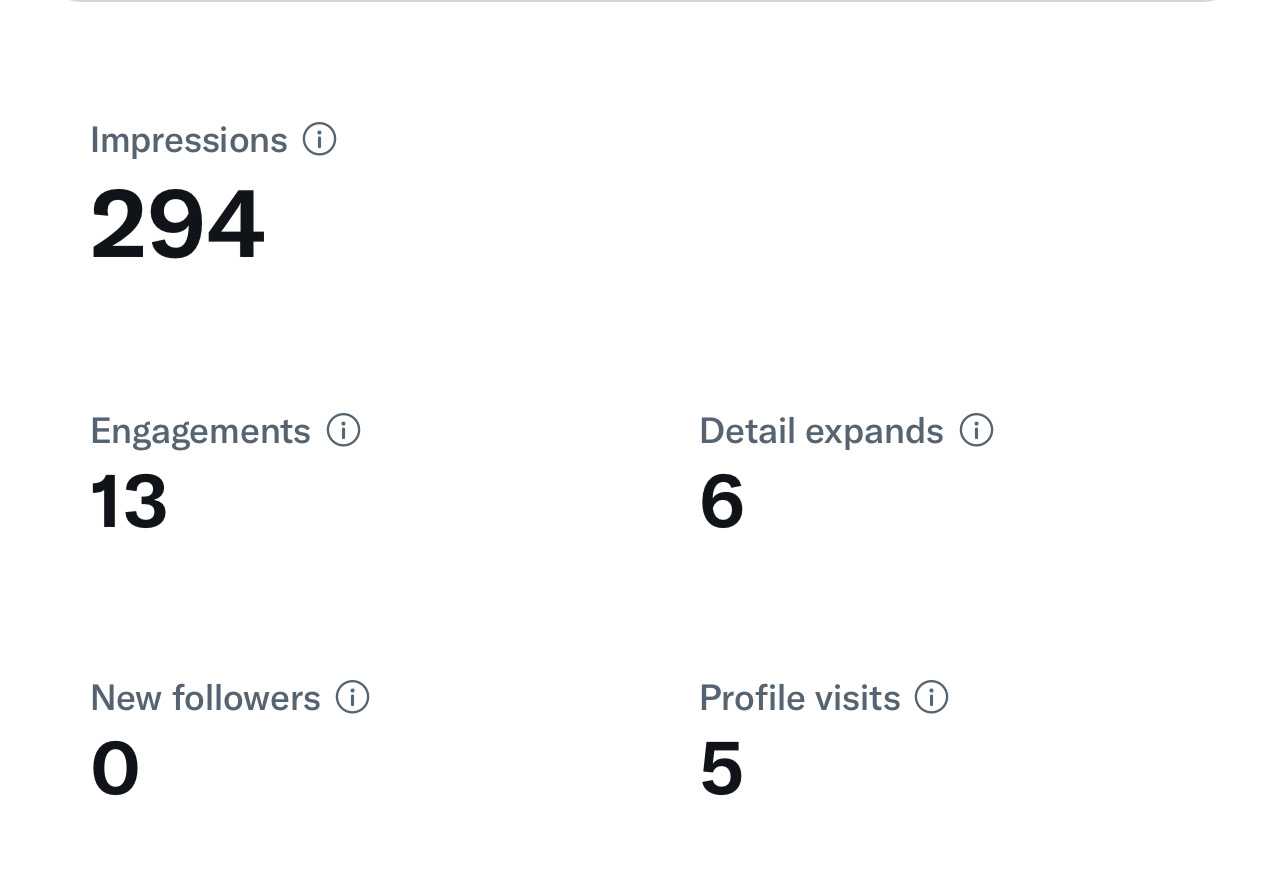Click the card border above Impressions
The height and width of the screenshot is (890, 1284).
(x=640, y=2)
